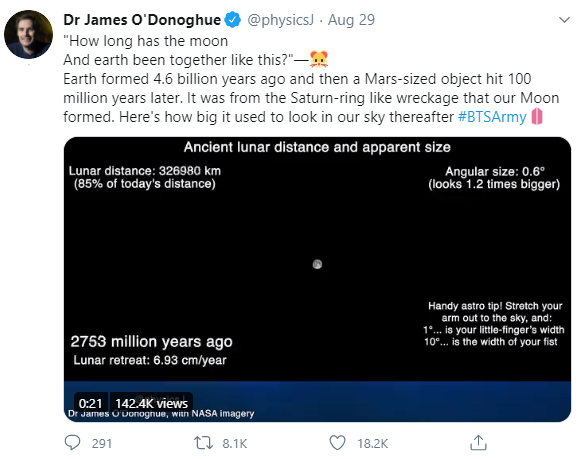Screen dimensions: 586x459
Task: Click the Dr James O'Donoghue name
Action: pyautogui.click(x=142, y=20)
